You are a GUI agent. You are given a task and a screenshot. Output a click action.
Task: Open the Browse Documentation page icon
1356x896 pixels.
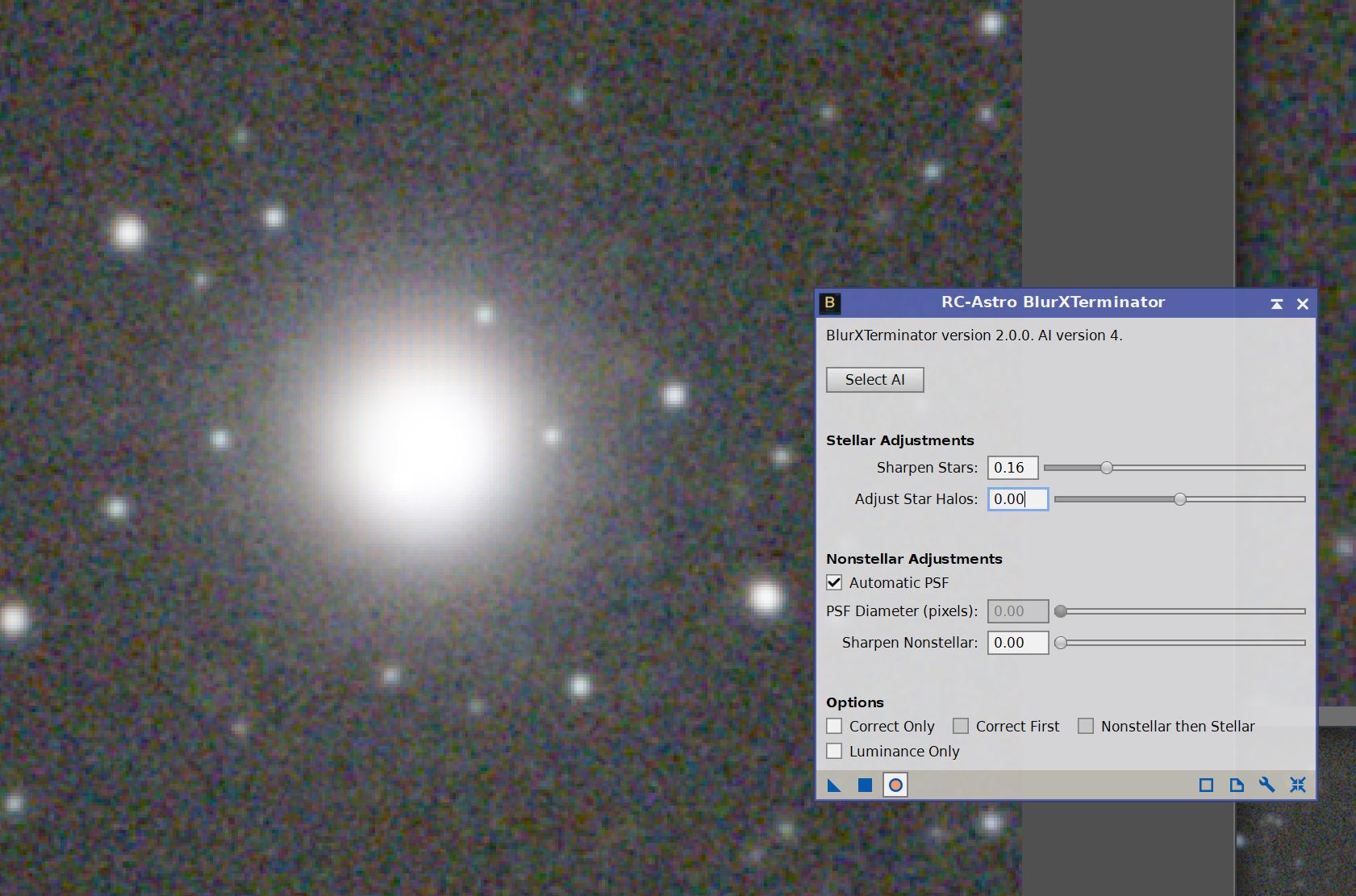(1237, 785)
